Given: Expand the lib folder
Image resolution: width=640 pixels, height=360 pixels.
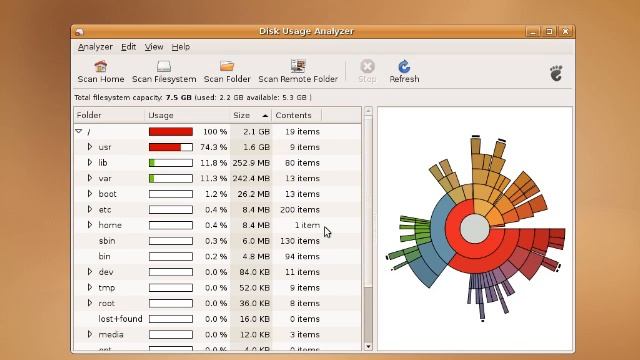Looking at the screenshot, I should coord(90,162).
